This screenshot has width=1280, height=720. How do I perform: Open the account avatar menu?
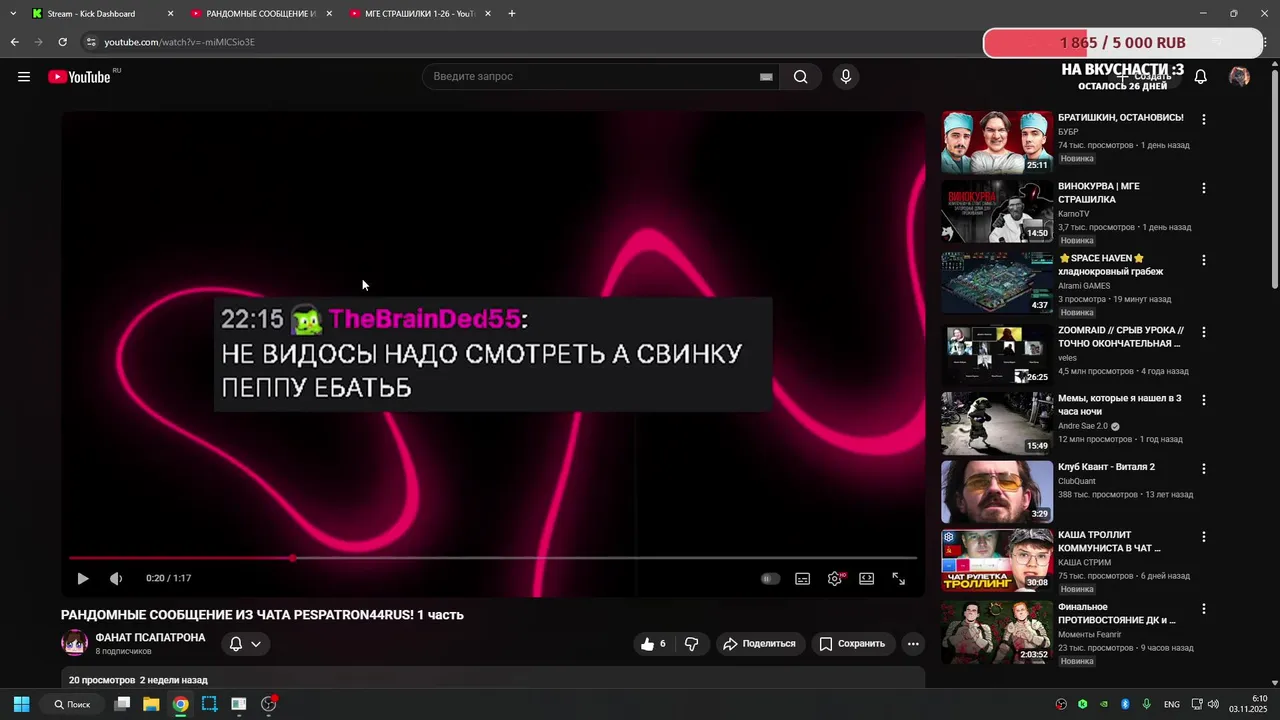tap(1239, 77)
